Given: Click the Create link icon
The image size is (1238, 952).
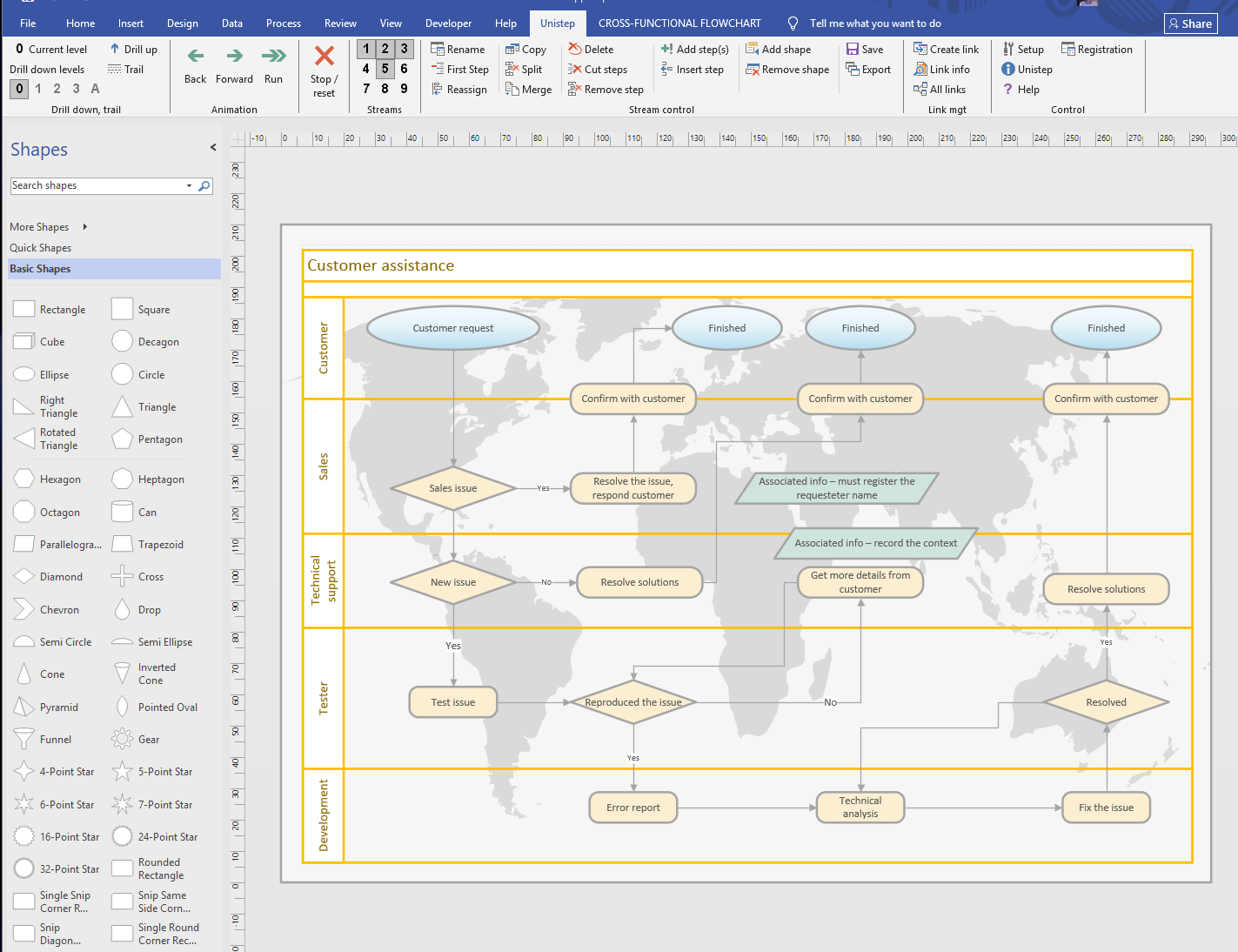Looking at the screenshot, I should tap(920, 50).
